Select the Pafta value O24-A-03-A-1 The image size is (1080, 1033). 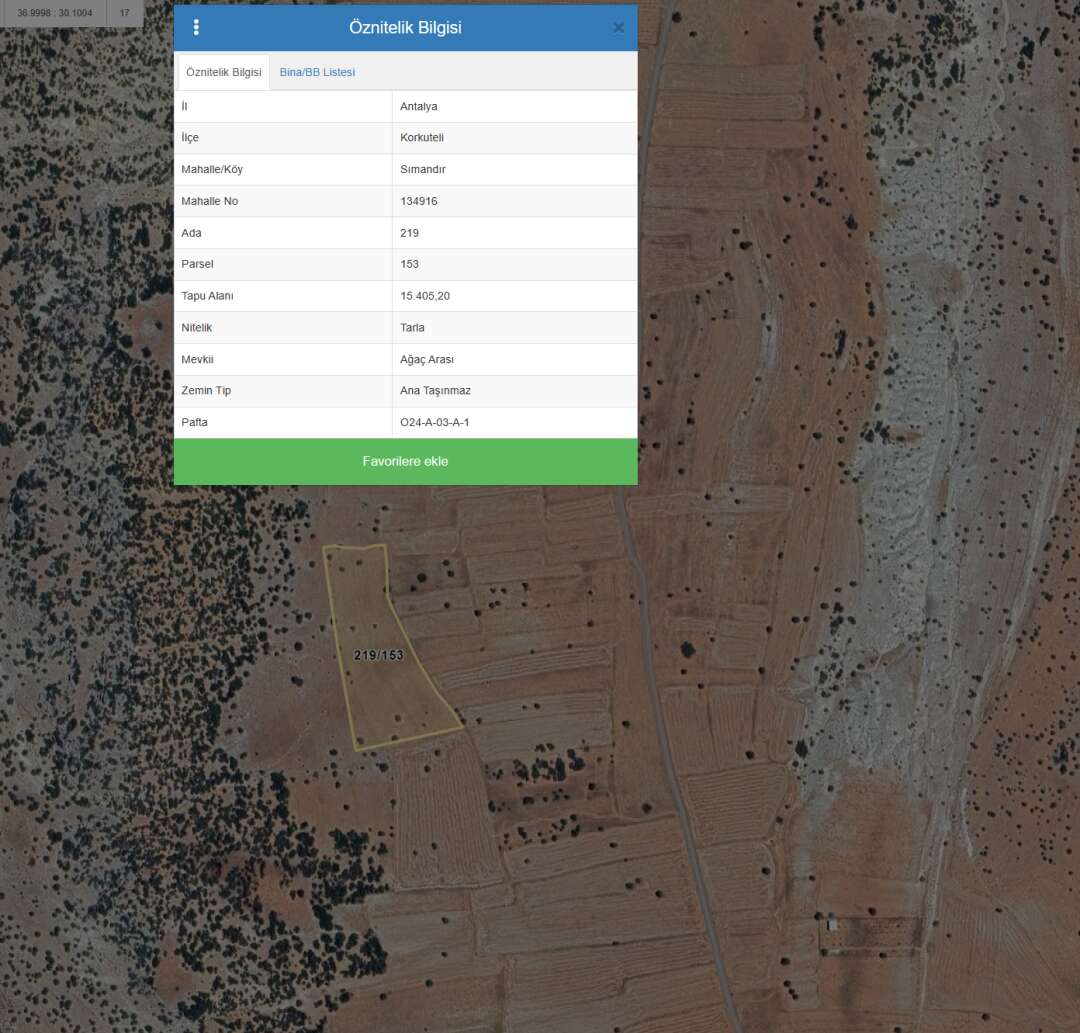(435, 422)
